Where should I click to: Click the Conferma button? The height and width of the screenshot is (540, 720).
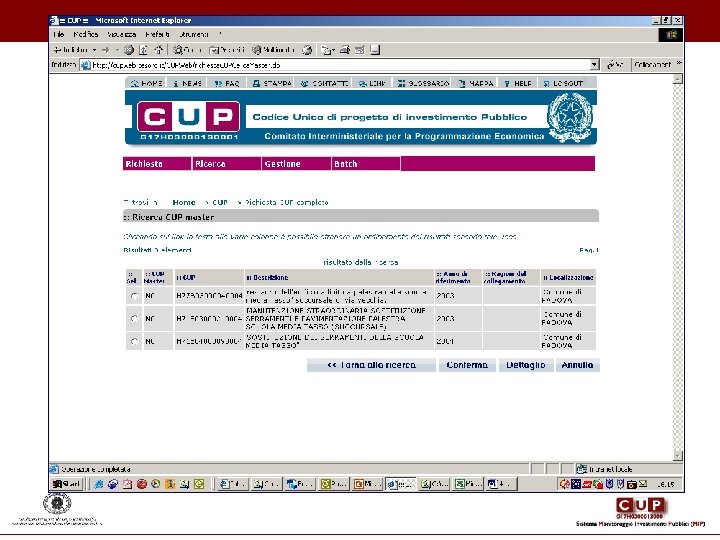click(x=467, y=365)
